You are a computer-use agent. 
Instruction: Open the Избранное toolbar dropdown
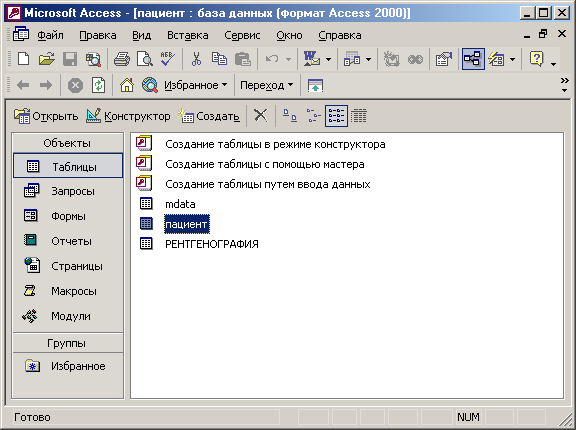[x=195, y=86]
